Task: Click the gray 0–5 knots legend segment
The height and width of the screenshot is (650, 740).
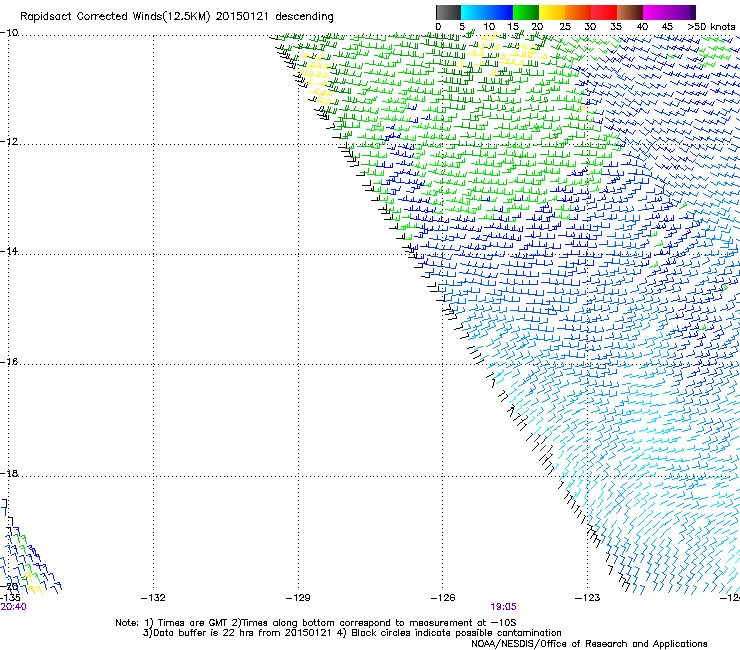Action: [448, 12]
